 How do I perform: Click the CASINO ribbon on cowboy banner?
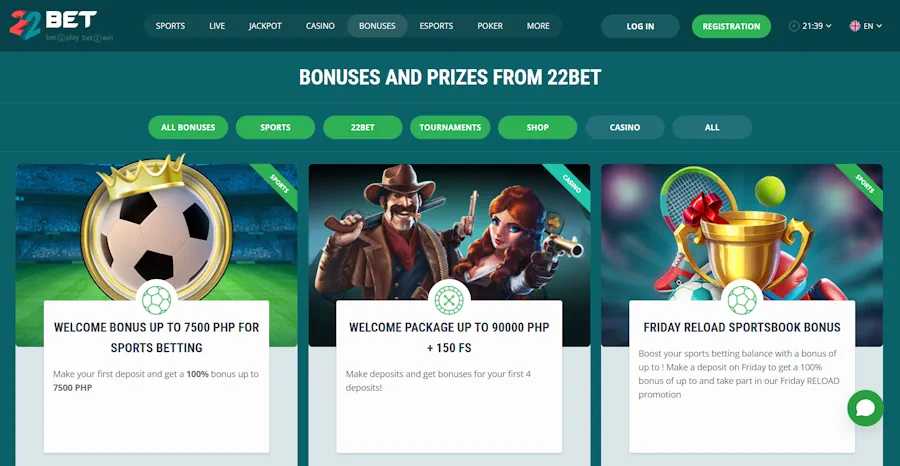[571, 184]
